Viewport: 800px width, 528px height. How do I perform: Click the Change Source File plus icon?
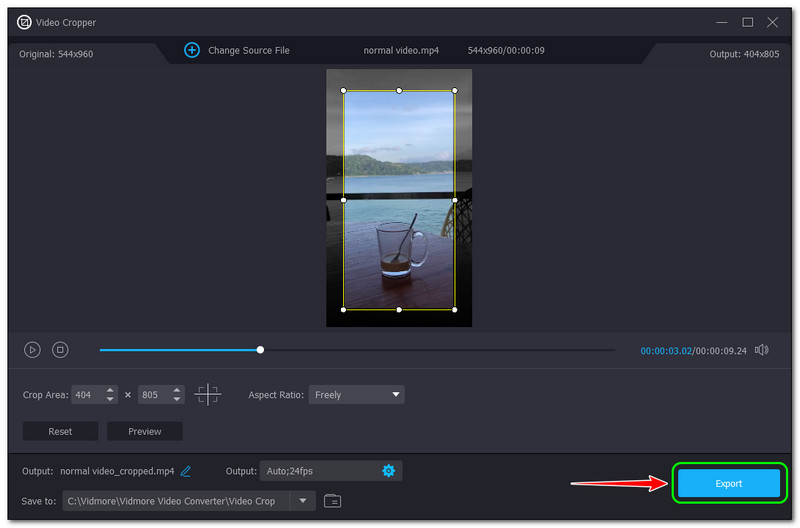click(x=192, y=50)
